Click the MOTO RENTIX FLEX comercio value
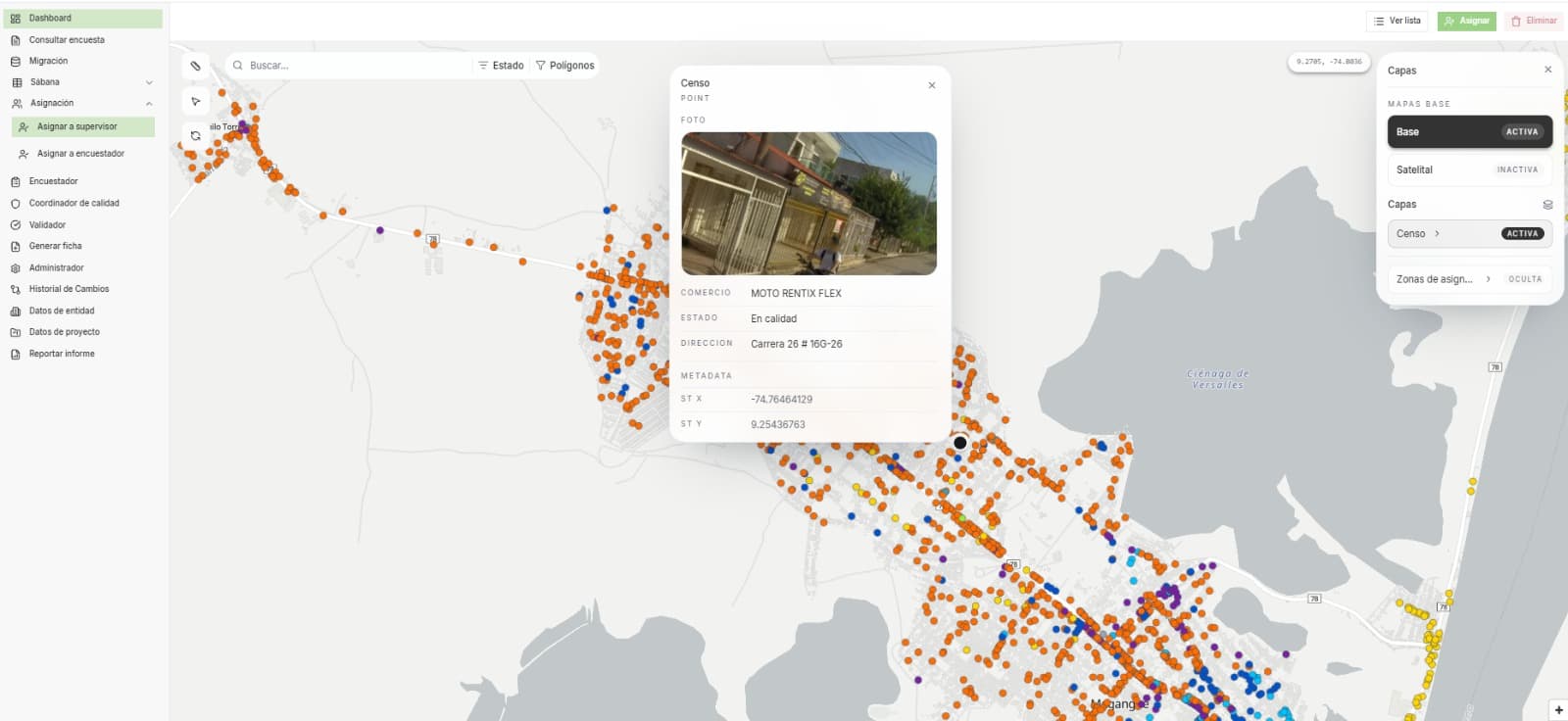Viewport: 1568px width, 721px height. (796, 293)
